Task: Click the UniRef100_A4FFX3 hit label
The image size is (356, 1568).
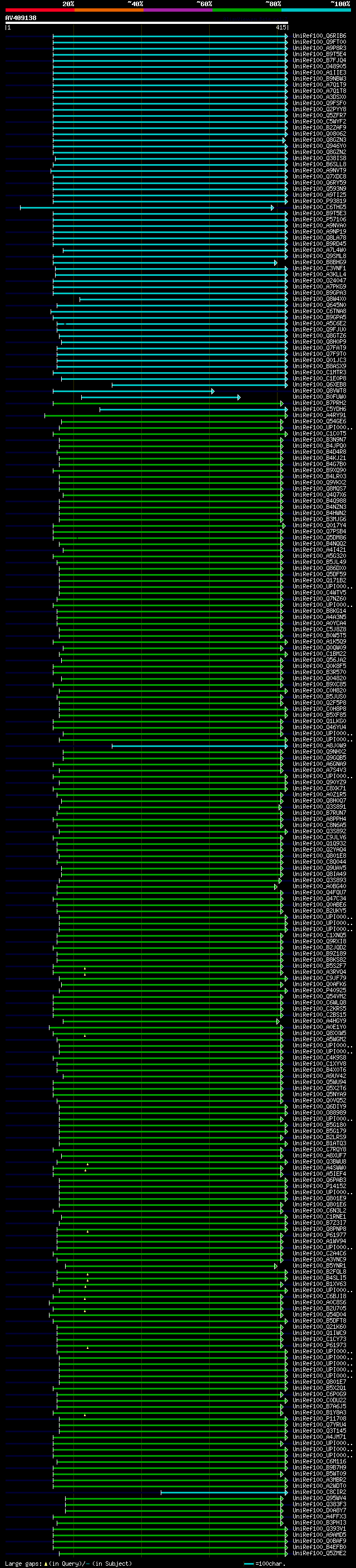Action: click(x=319, y=1516)
